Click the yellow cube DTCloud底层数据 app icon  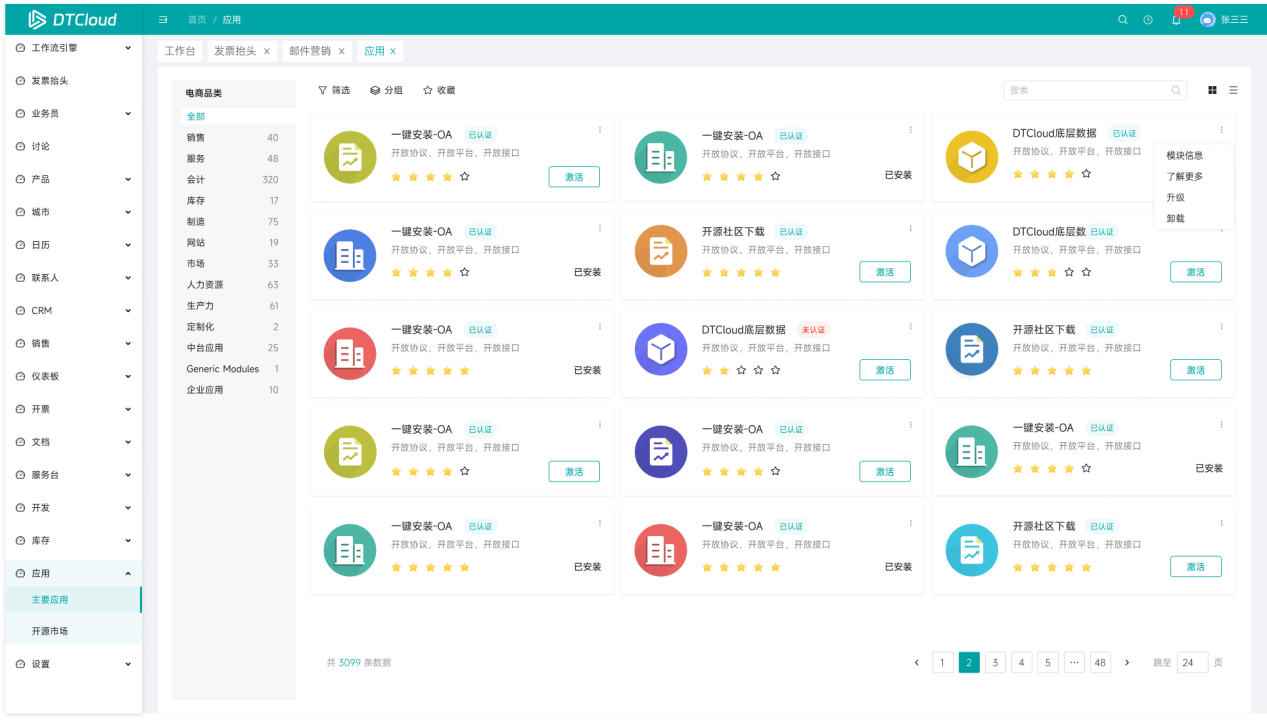[971, 158]
